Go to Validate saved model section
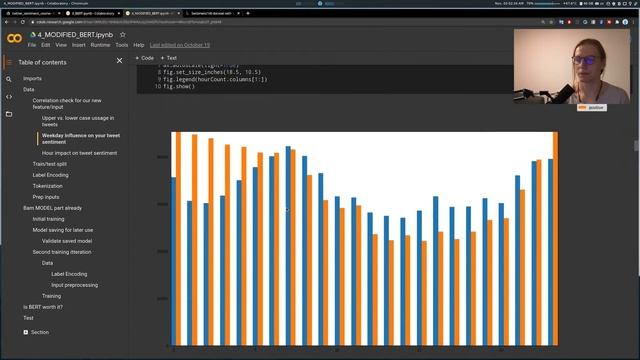This screenshot has width=640, height=360. point(67,241)
